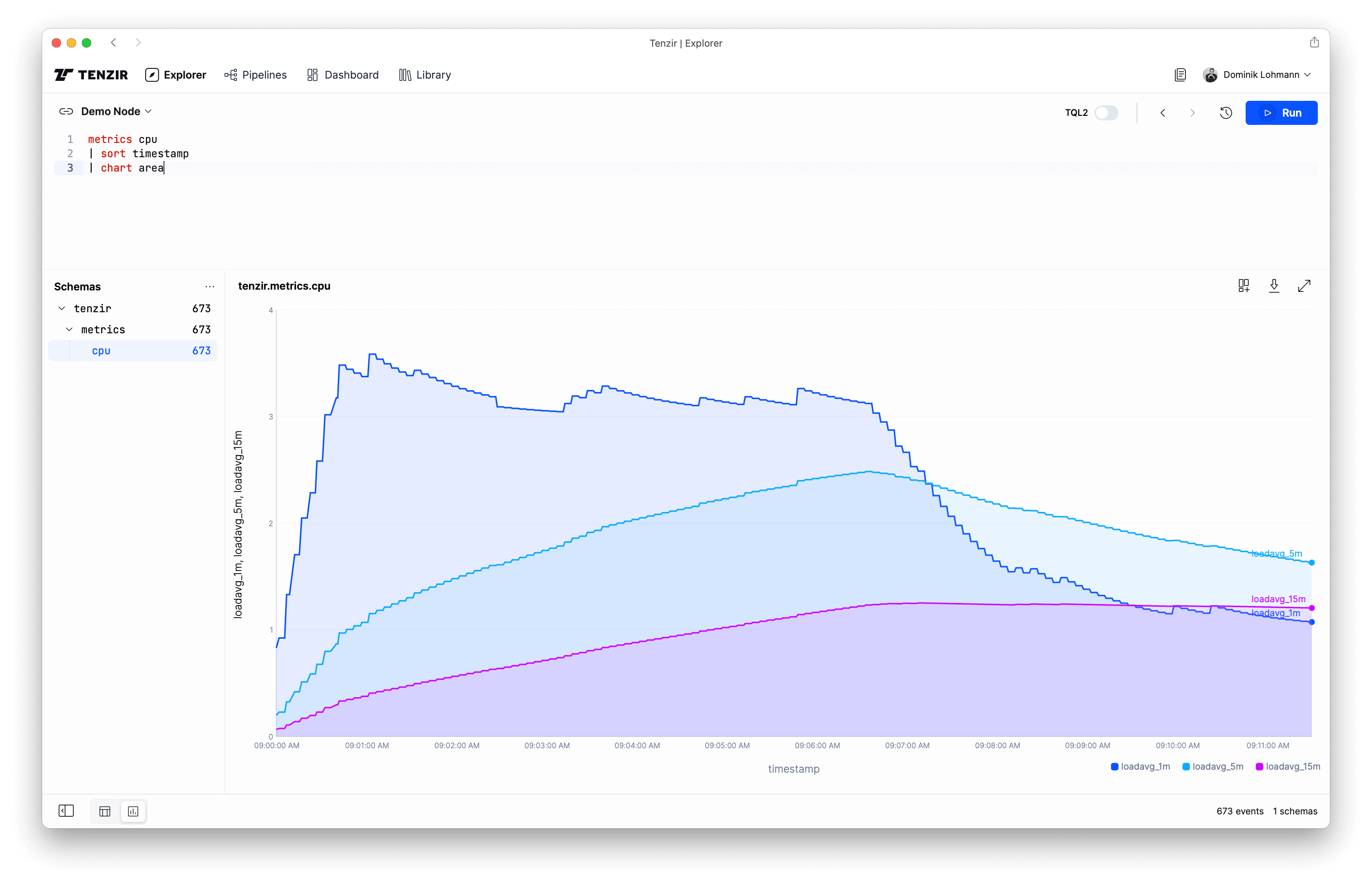Open the query history clock icon

tap(1226, 113)
